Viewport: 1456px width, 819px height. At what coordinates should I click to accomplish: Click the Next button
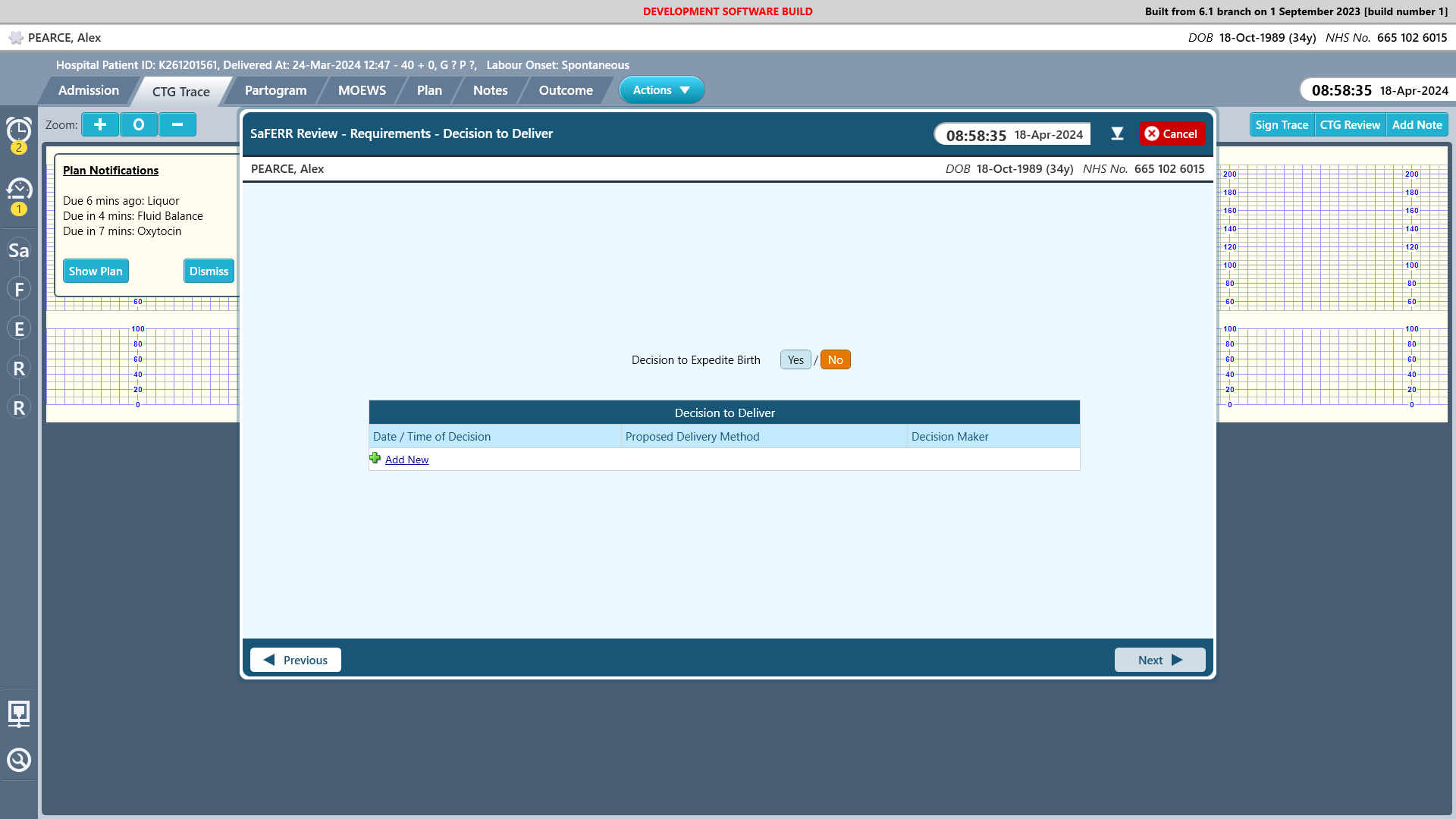(1159, 660)
